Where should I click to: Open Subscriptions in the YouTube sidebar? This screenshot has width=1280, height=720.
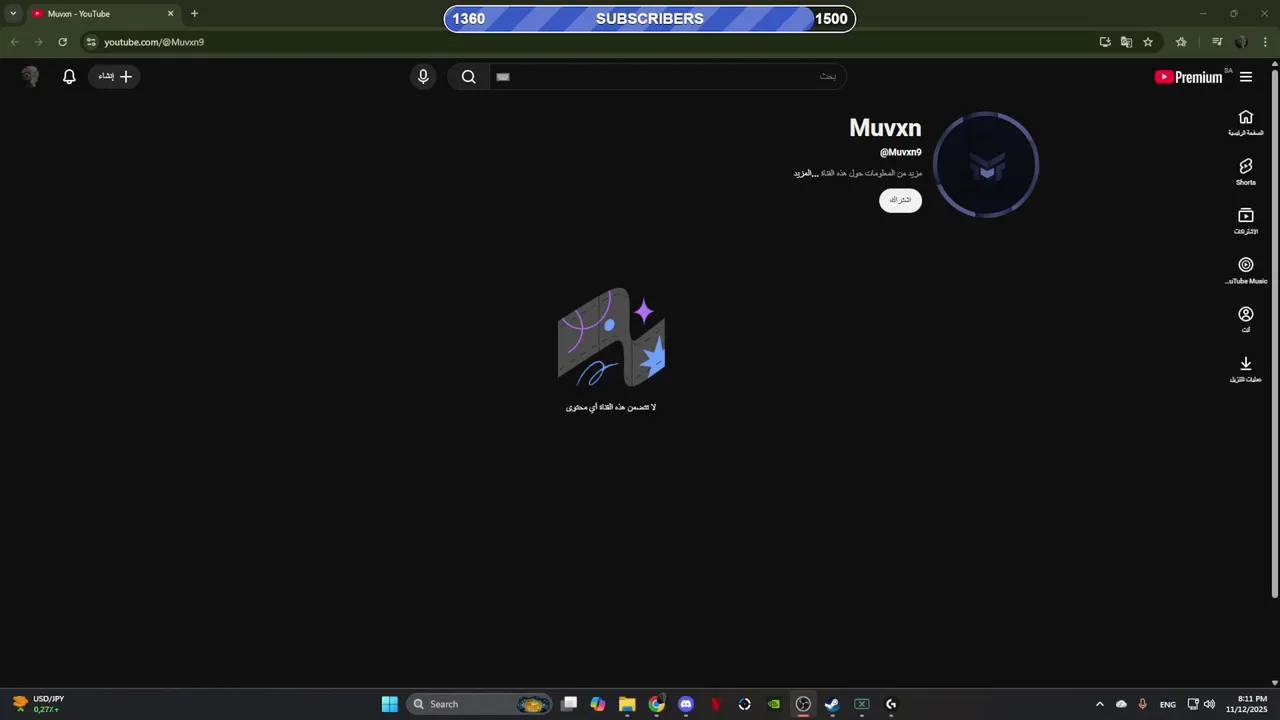click(1246, 221)
